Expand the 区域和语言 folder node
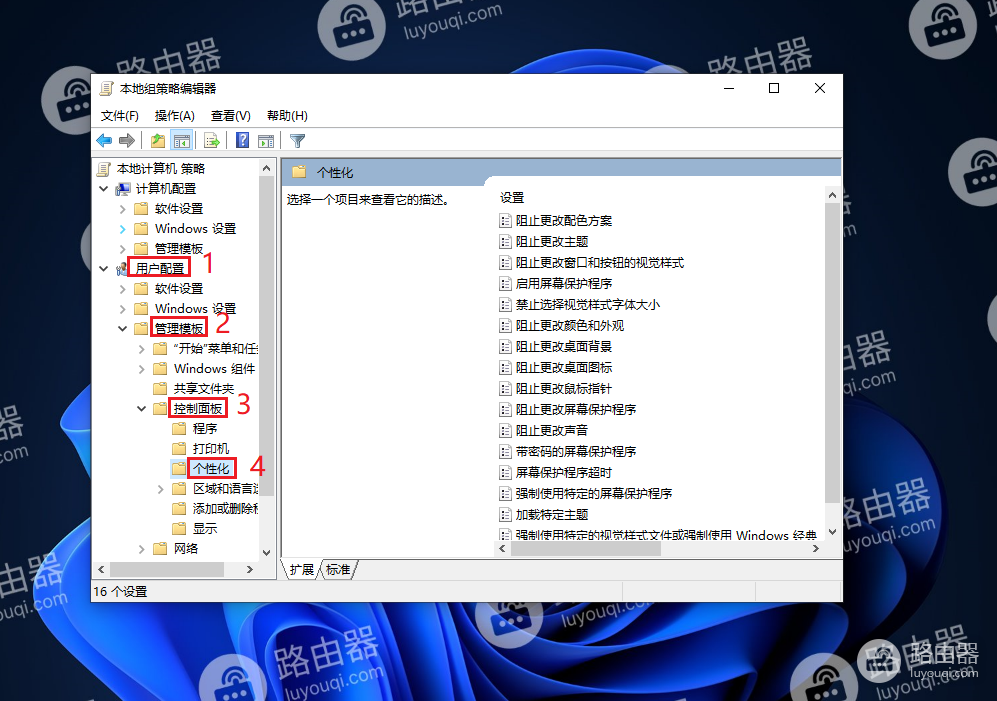 point(161,489)
